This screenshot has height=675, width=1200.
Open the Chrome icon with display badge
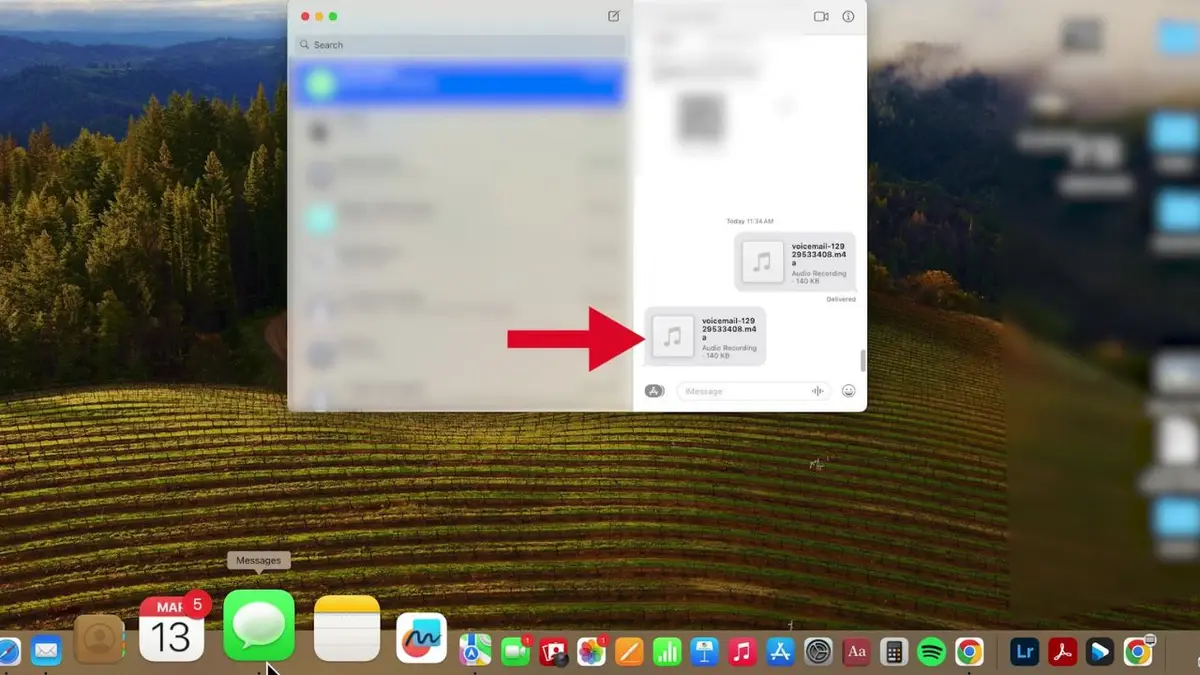[1138, 652]
